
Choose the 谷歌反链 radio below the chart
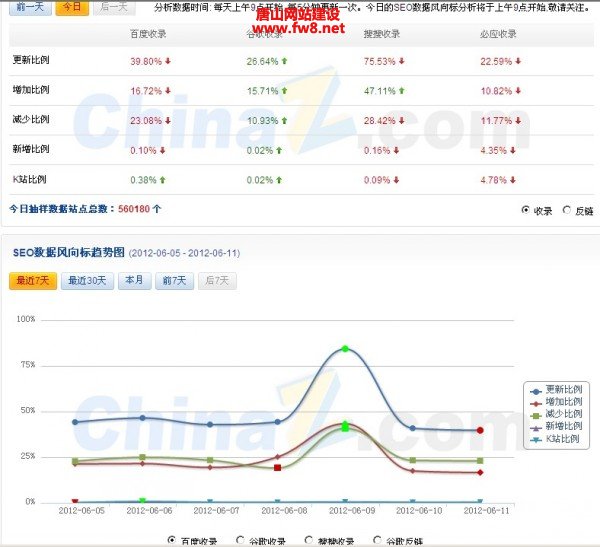(377, 540)
